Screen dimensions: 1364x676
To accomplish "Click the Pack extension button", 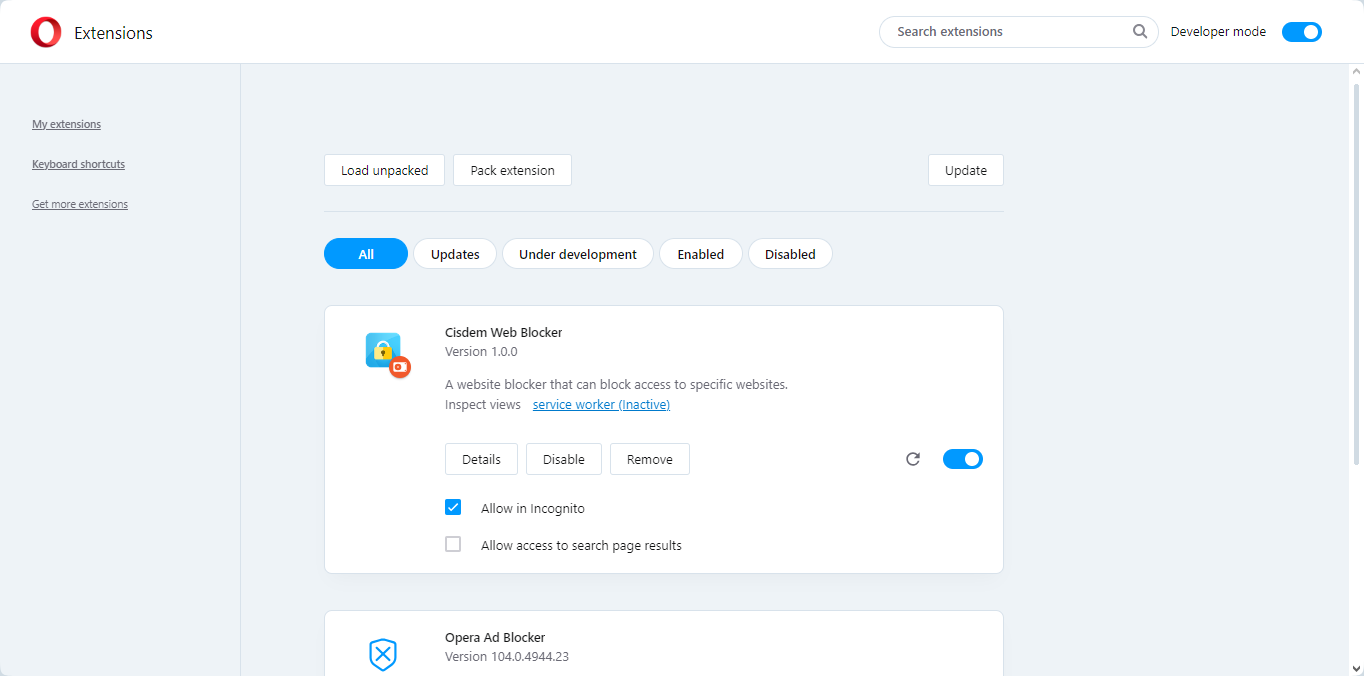I will tap(512, 170).
